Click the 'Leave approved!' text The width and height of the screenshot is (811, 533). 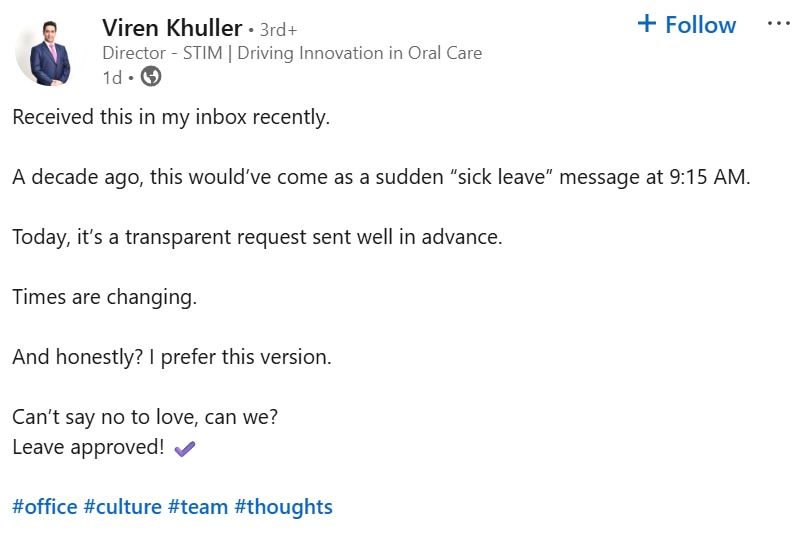[x=88, y=447]
